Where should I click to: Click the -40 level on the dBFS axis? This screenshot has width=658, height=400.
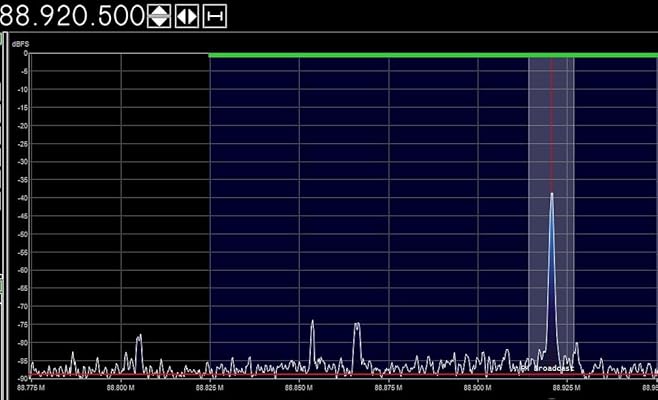(x=23, y=198)
